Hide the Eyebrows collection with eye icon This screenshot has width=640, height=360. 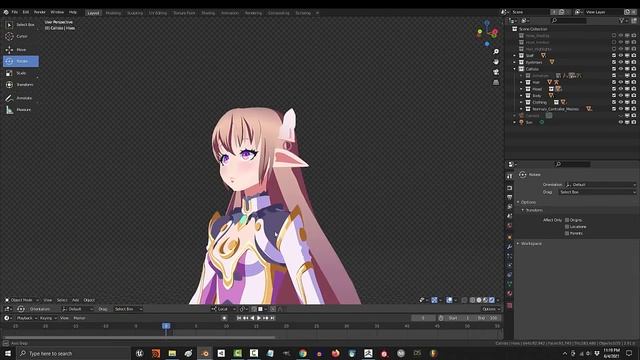620,62
